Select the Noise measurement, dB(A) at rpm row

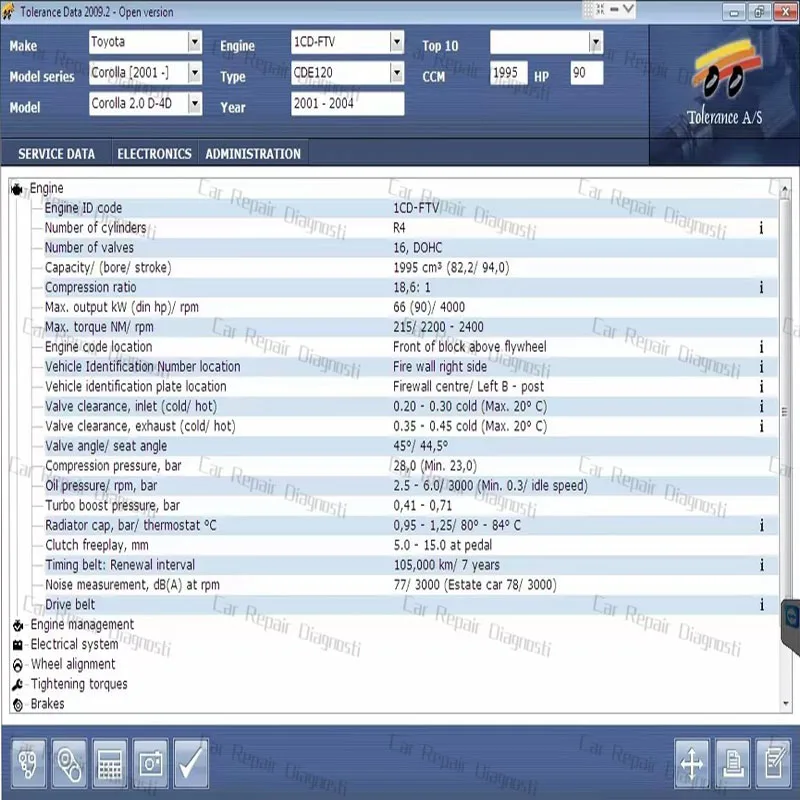(411, 585)
